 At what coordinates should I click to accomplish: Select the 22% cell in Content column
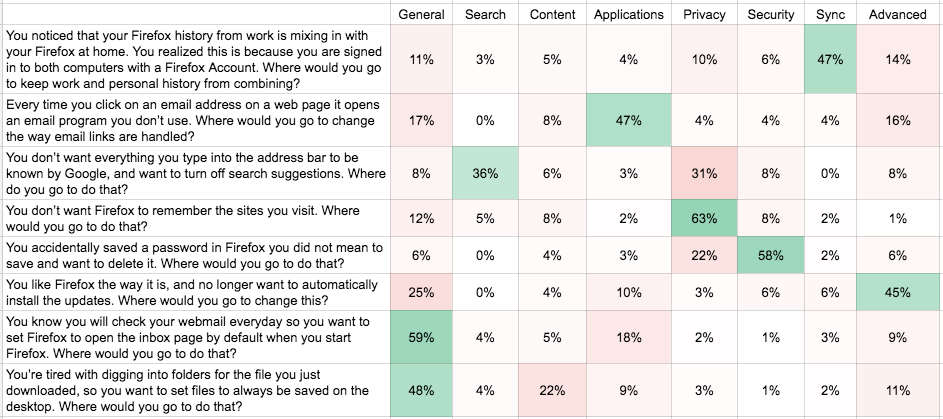(552, 390)
